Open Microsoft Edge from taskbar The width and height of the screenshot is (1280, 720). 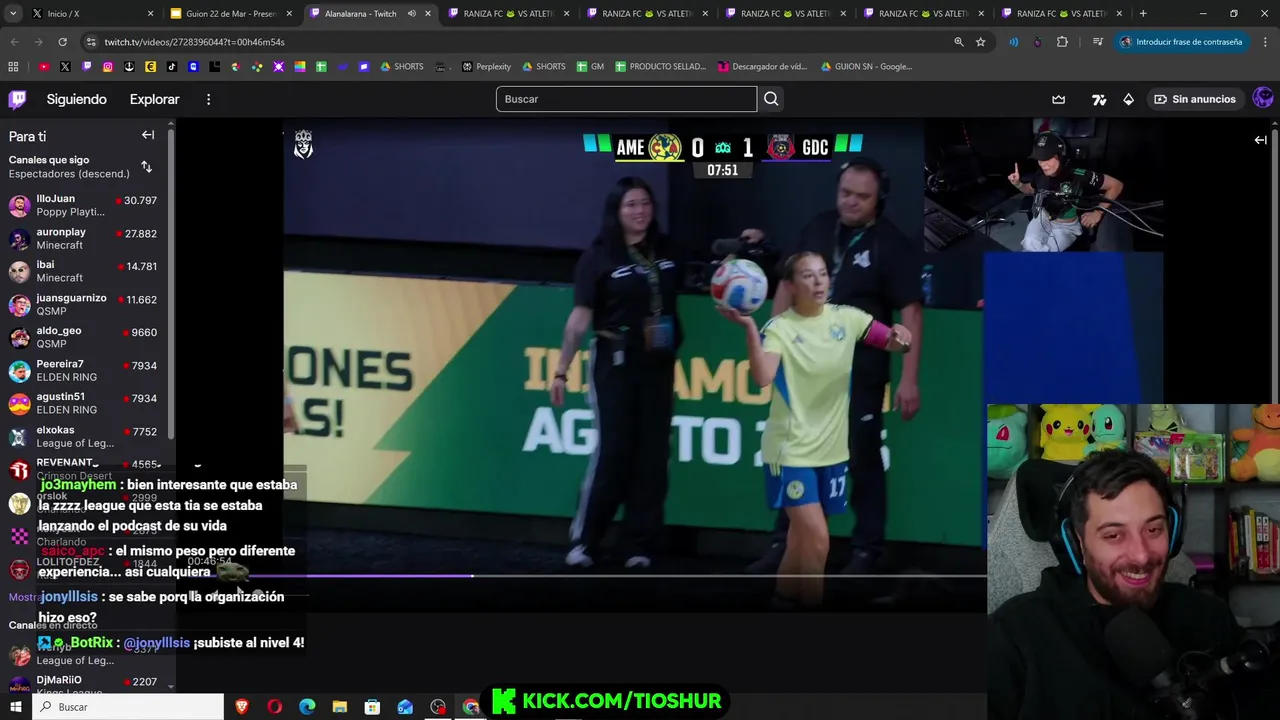point(307,707)
